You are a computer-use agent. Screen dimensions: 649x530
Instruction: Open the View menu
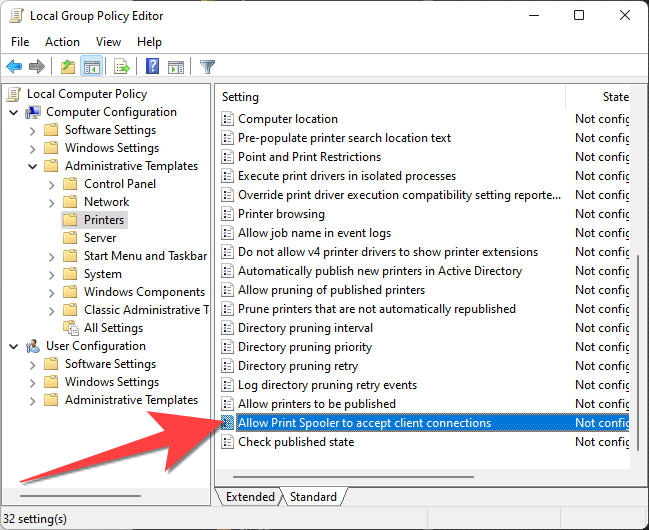(x=108, y=42)
